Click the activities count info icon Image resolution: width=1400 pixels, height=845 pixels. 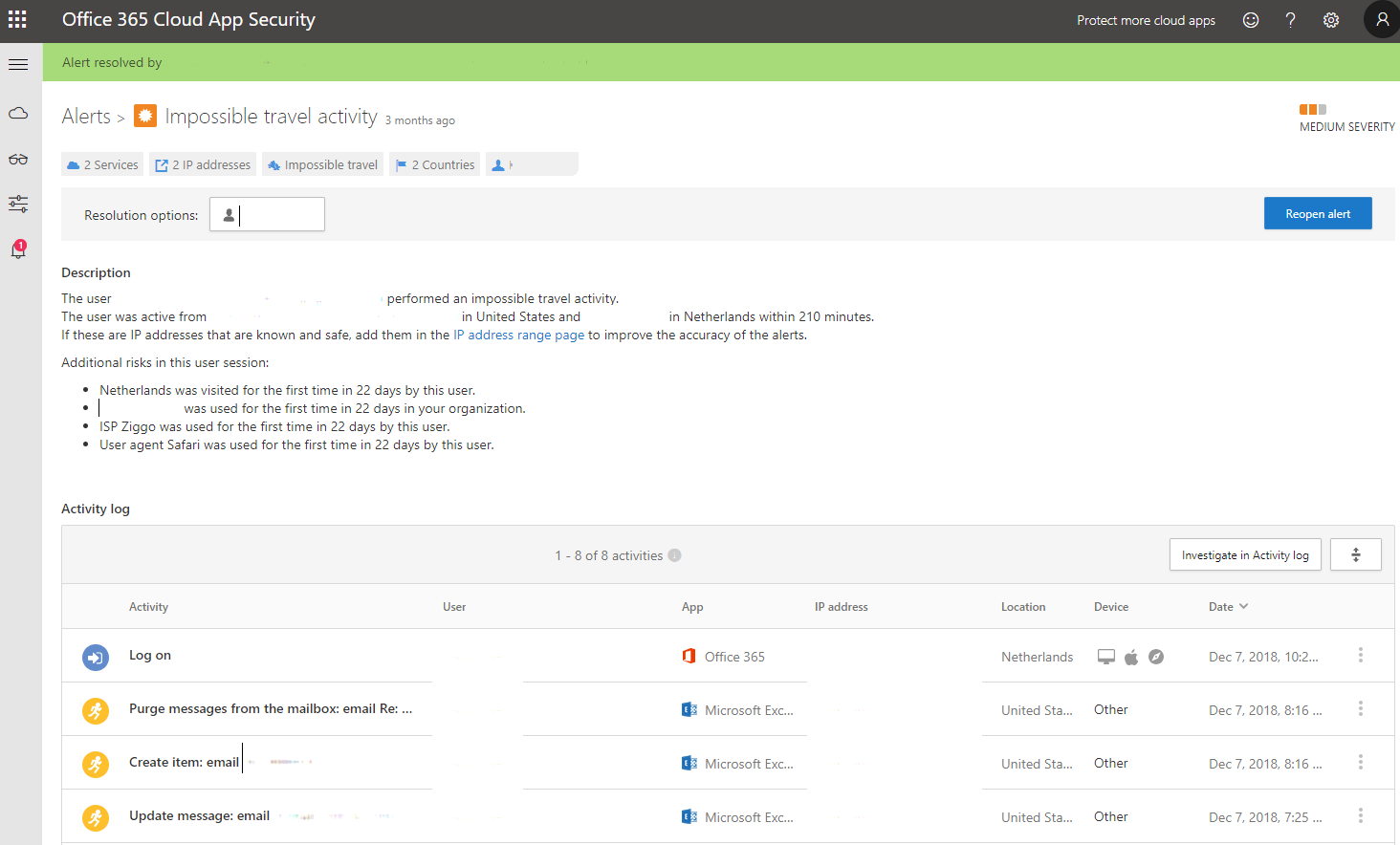(x=674, y=555)
